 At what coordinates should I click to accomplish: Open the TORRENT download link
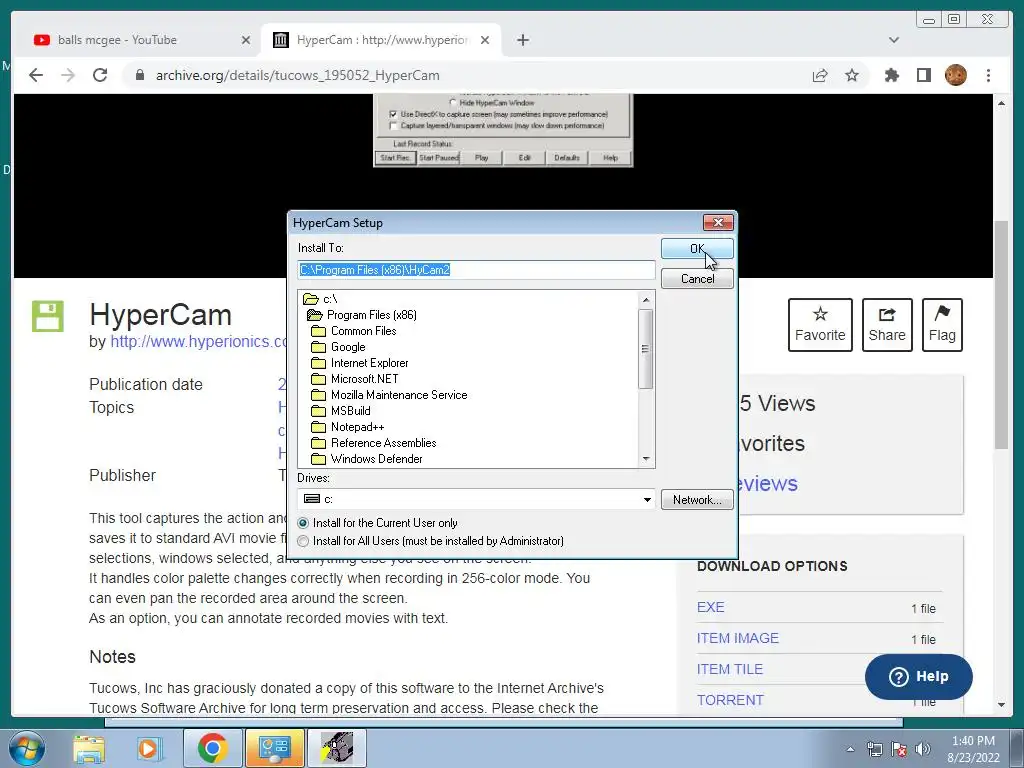(x=730, y=700)
